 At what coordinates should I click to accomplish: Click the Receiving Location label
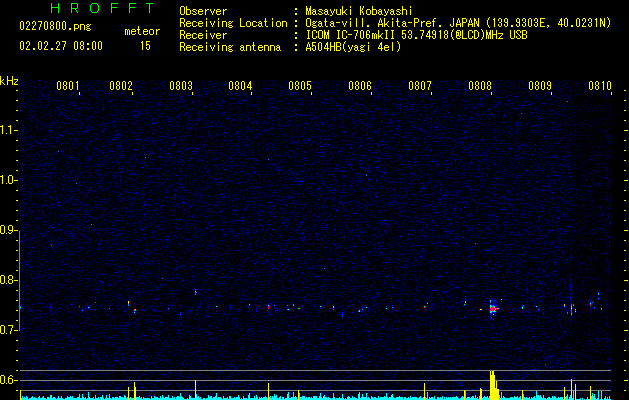coord(233,23)
